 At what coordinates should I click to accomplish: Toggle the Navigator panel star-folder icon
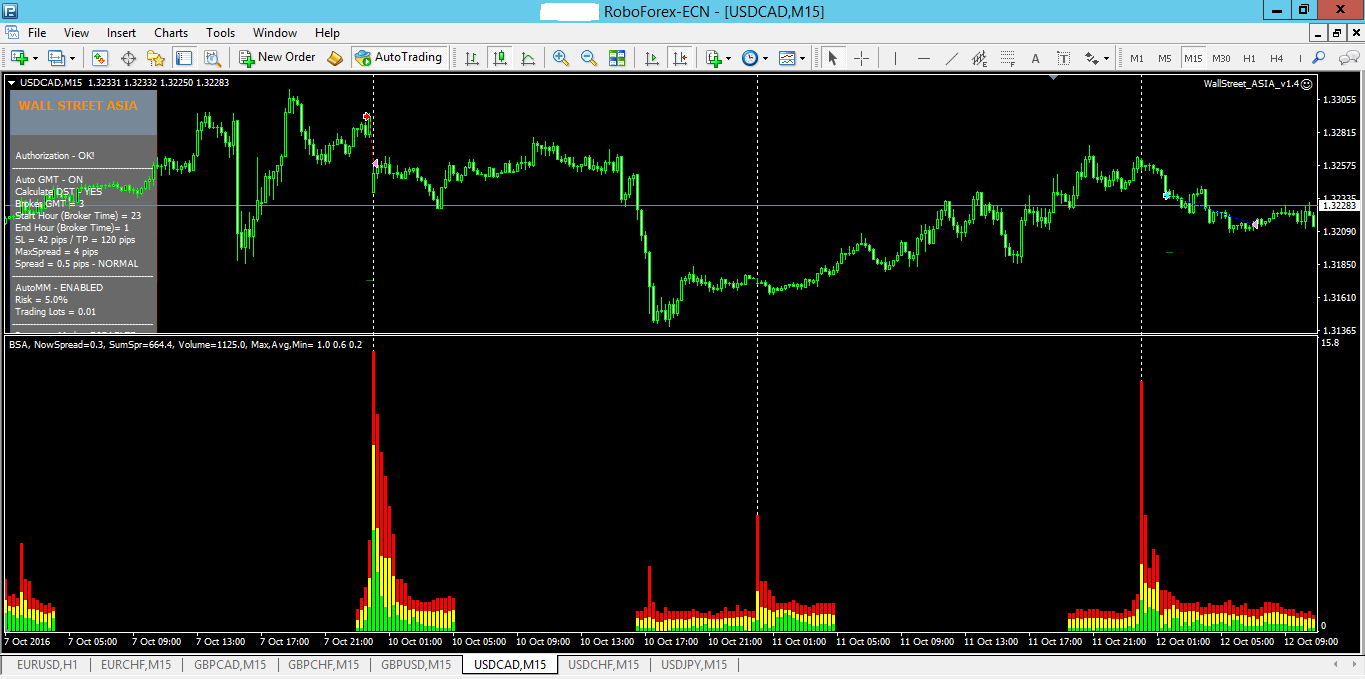coord(156,58)
